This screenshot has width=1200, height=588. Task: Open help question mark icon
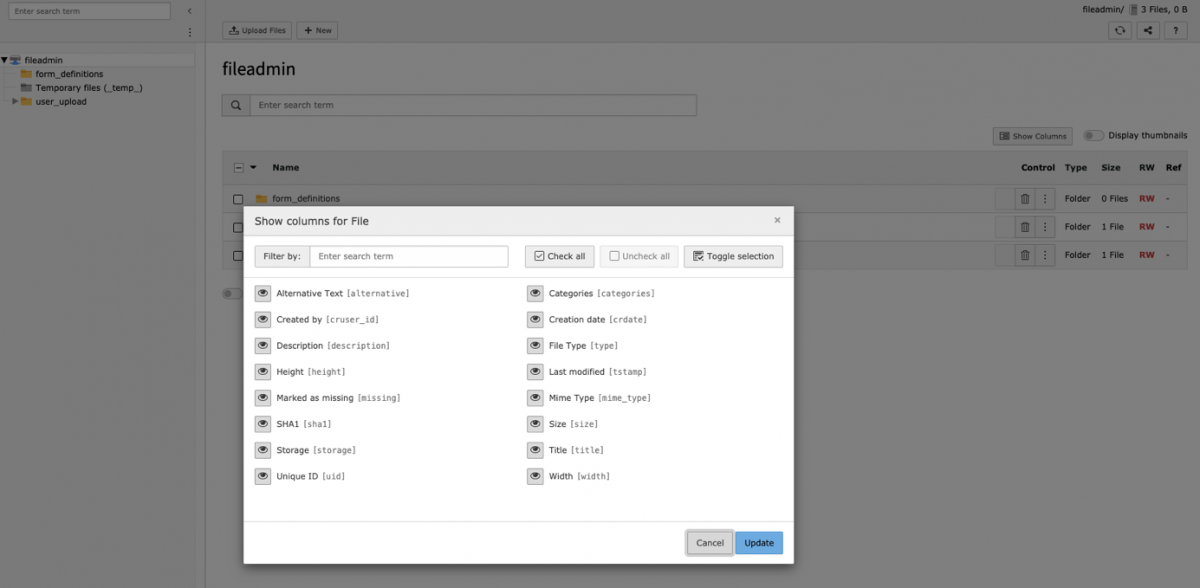point(1176,30)
